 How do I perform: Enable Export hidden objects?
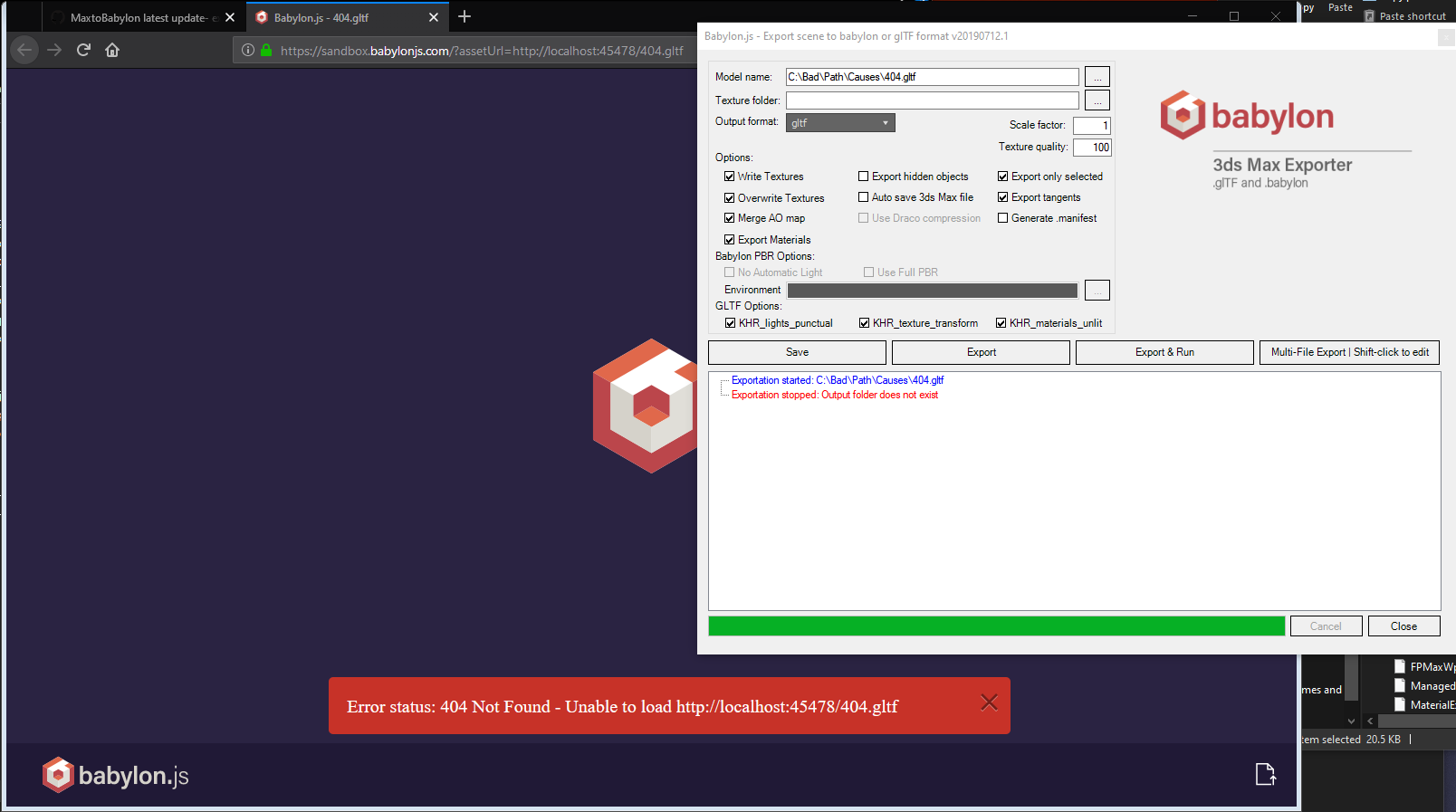[x=864, y=177]
